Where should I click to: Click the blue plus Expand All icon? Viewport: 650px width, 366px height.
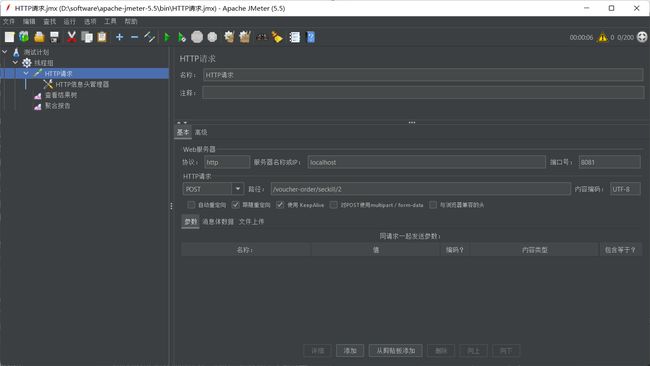(119, 37)
